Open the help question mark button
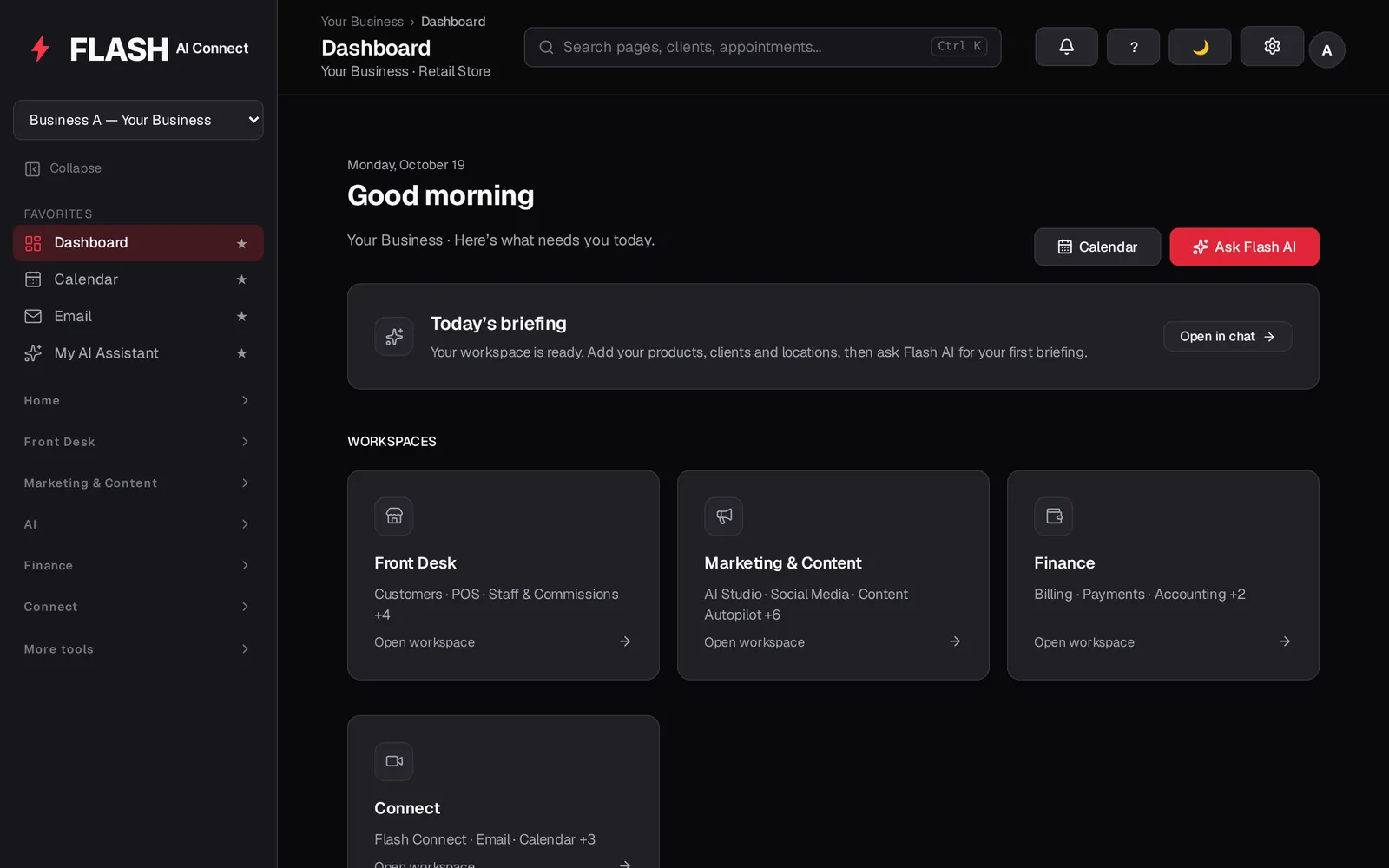The image size is (1389, 868). [x=1133, y=47]
